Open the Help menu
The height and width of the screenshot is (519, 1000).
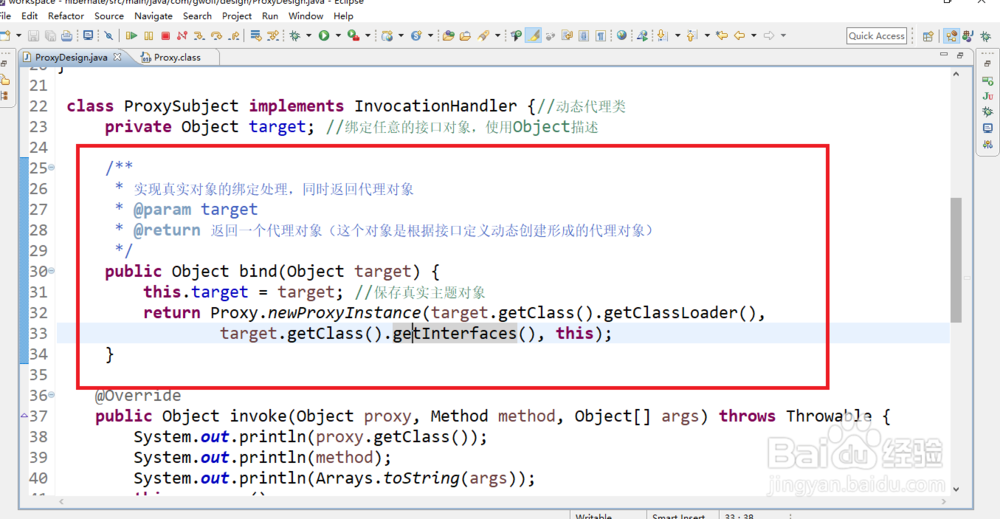343,16
